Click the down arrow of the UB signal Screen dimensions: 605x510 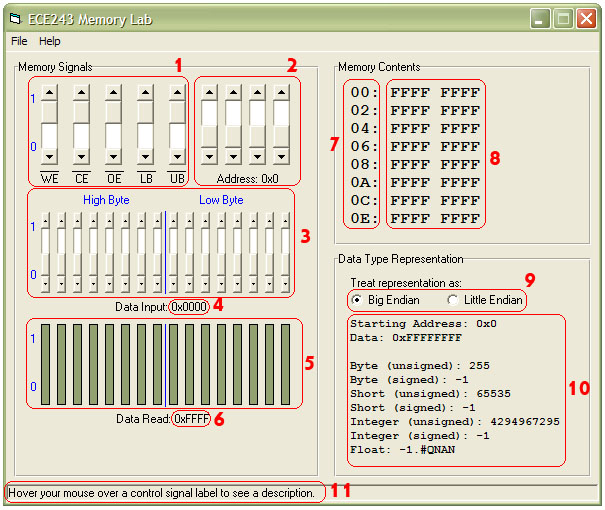pyautogui.click(x=177, y=157)
